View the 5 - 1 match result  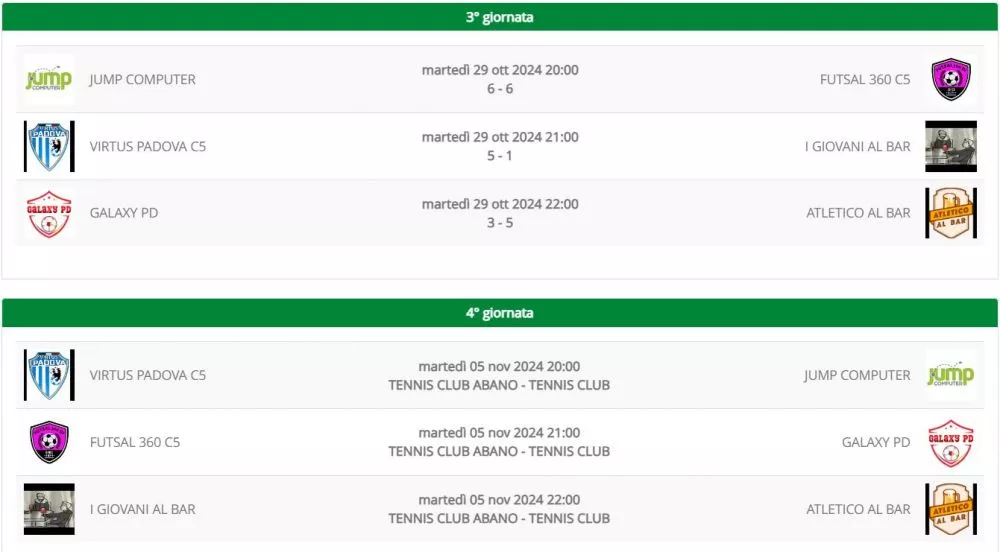(500, 156)
